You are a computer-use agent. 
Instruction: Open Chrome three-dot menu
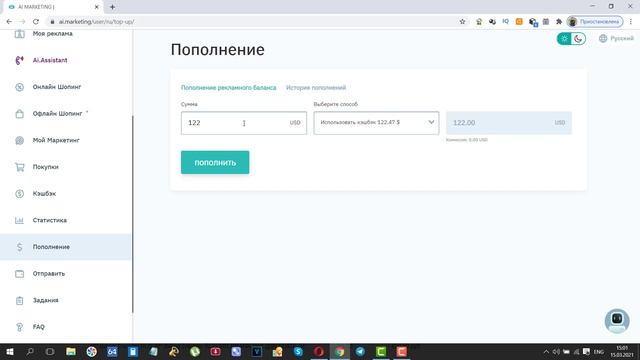click(x=631, y=22)
